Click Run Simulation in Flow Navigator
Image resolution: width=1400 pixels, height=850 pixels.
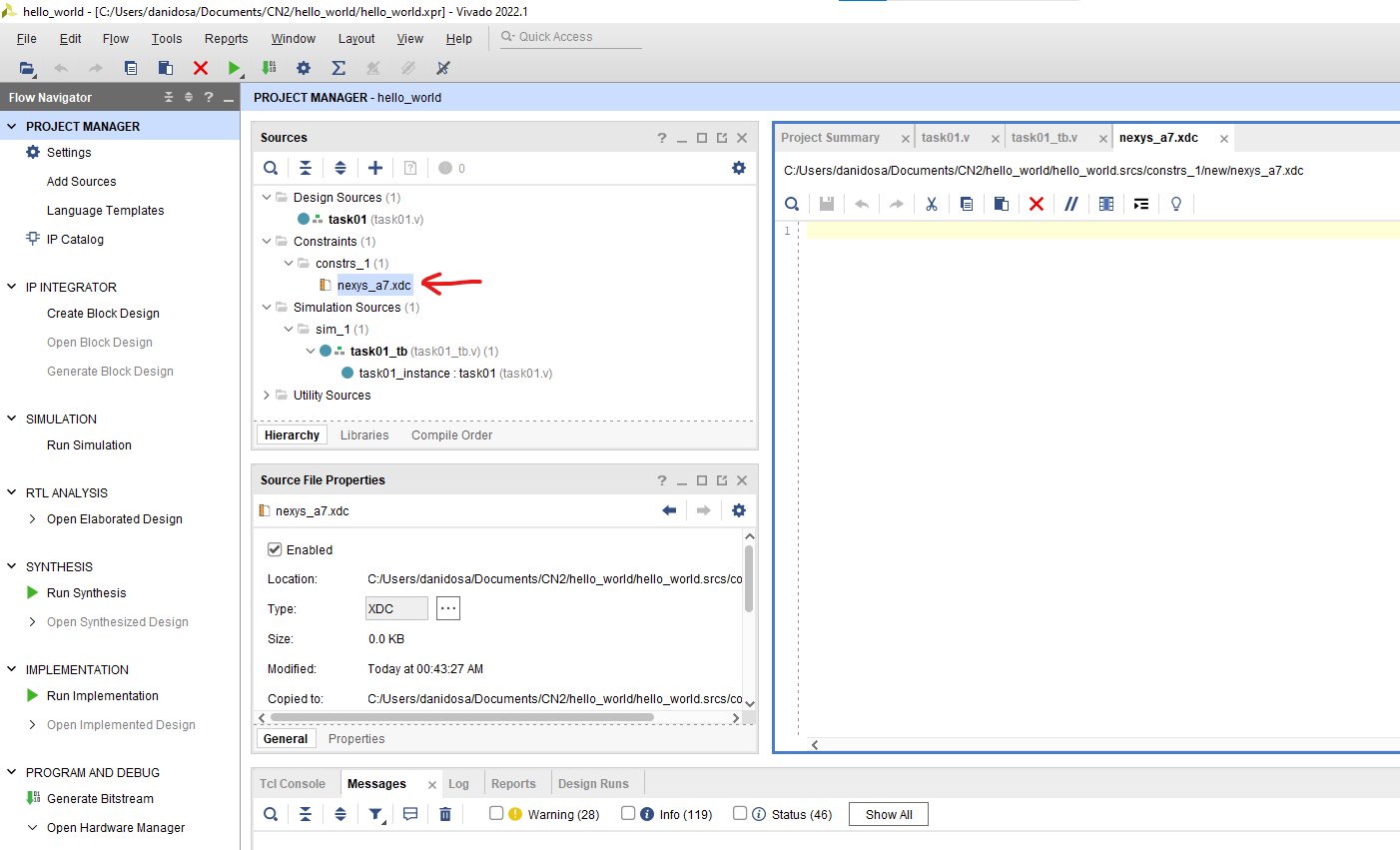pyautogui.click(x=89, y=444)
